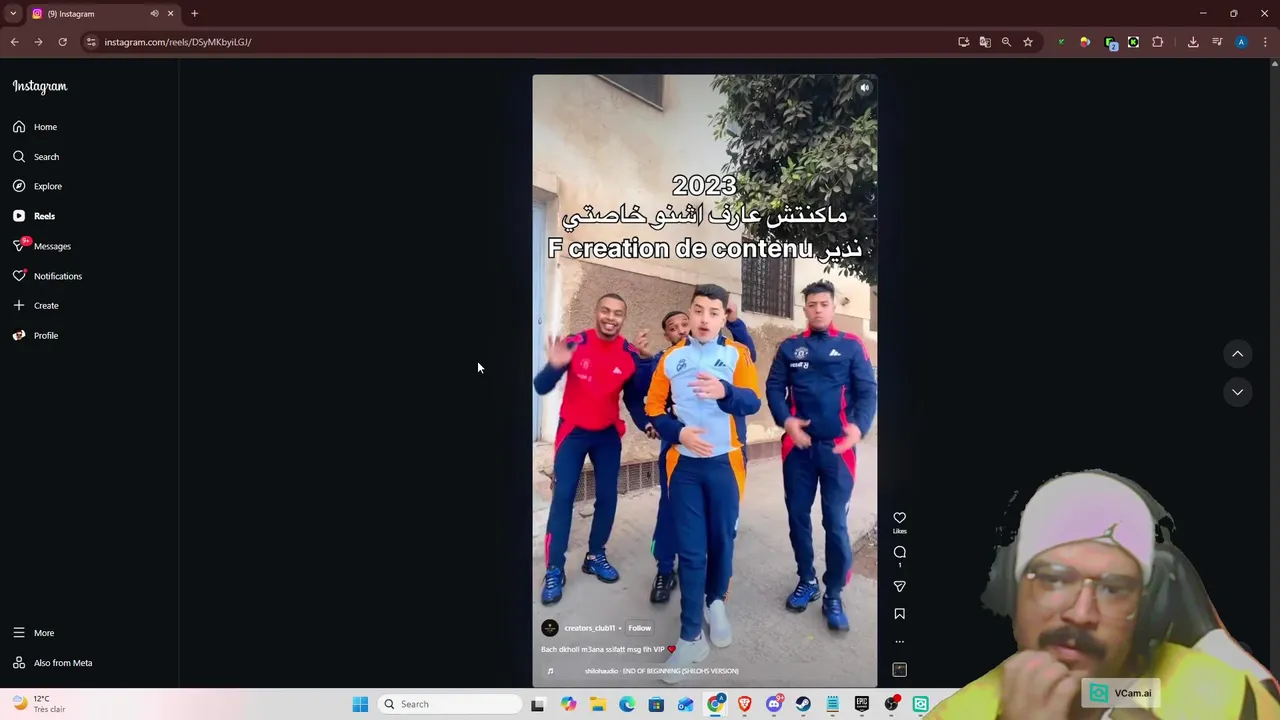Viewport: 1280px width, 720px height.
Task: Open the weather widget showing 12°C
Action: click(x=36, y=704)
